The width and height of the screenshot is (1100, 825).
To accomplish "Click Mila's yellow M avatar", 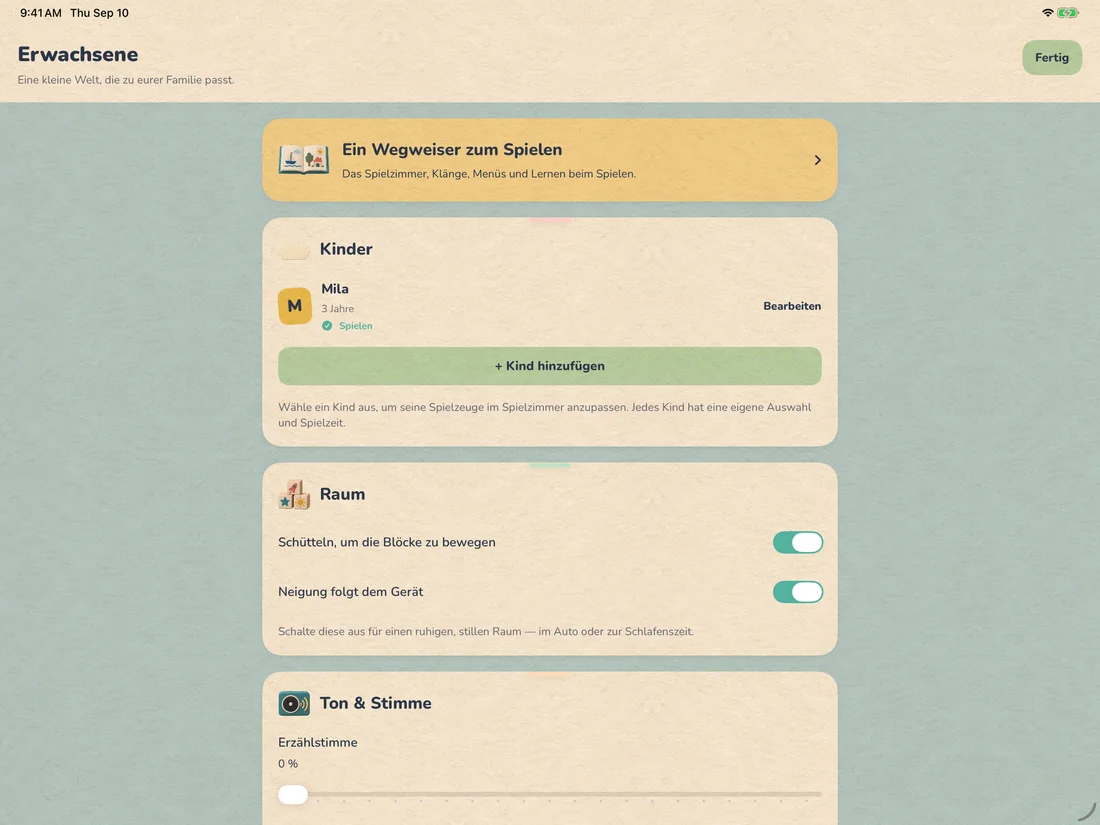I will click(295, 306).
